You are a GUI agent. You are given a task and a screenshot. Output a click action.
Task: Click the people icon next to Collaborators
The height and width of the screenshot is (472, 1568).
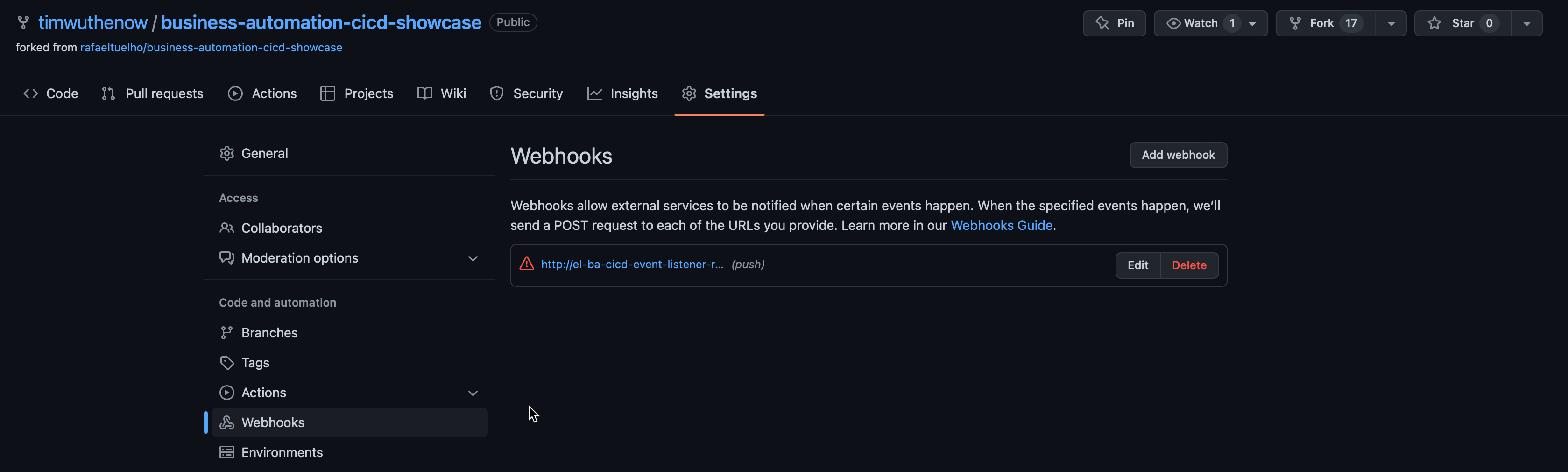(227, 228)
